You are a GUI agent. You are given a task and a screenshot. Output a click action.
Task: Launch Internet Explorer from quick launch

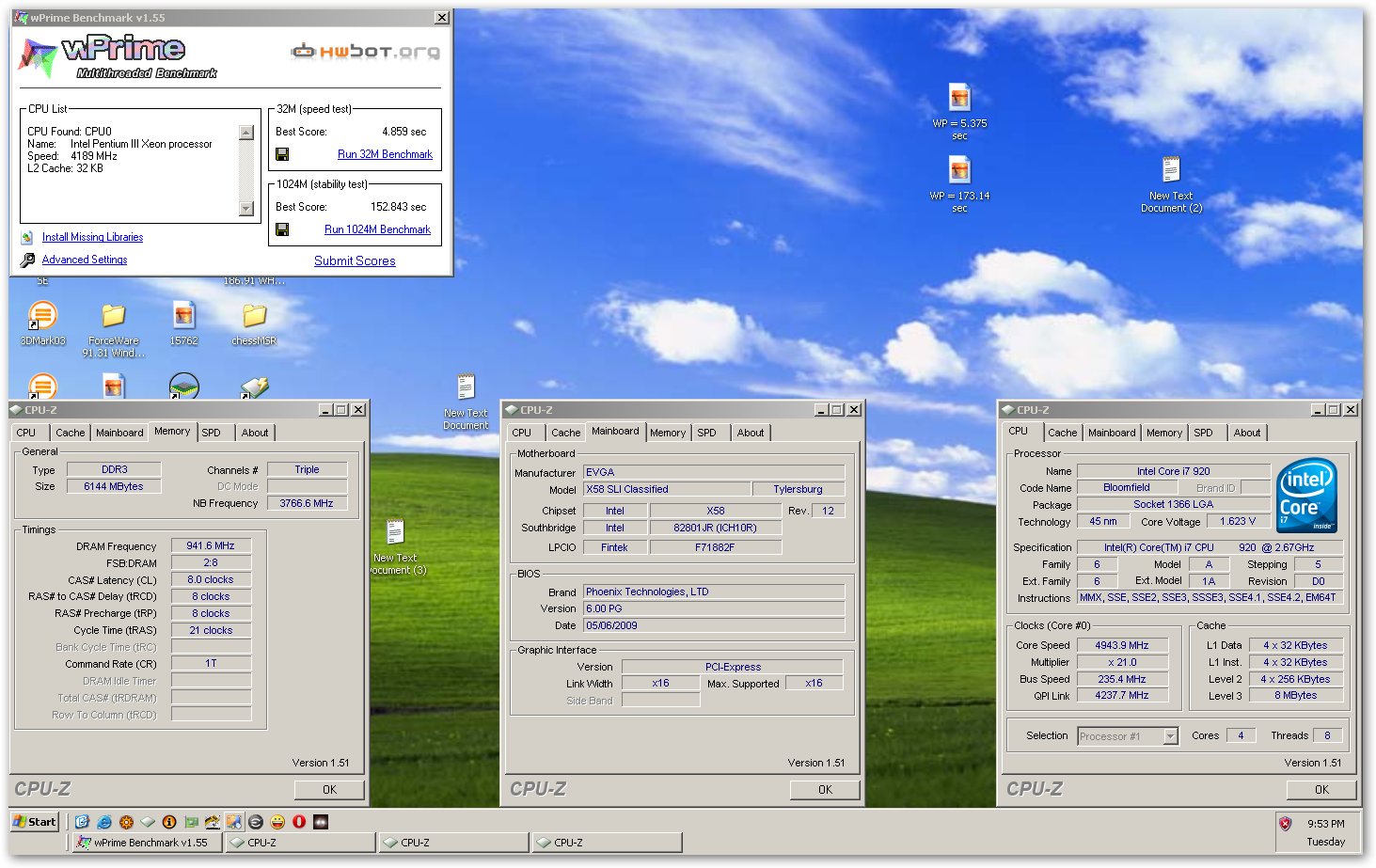click(x=104, y=822)
